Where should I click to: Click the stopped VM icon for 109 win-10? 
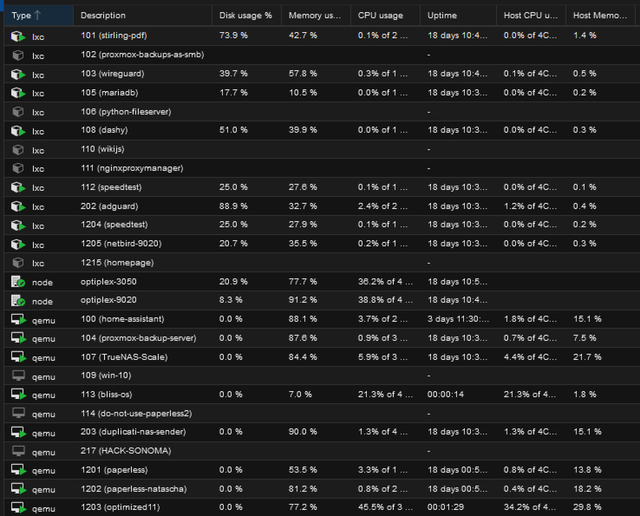18,376
